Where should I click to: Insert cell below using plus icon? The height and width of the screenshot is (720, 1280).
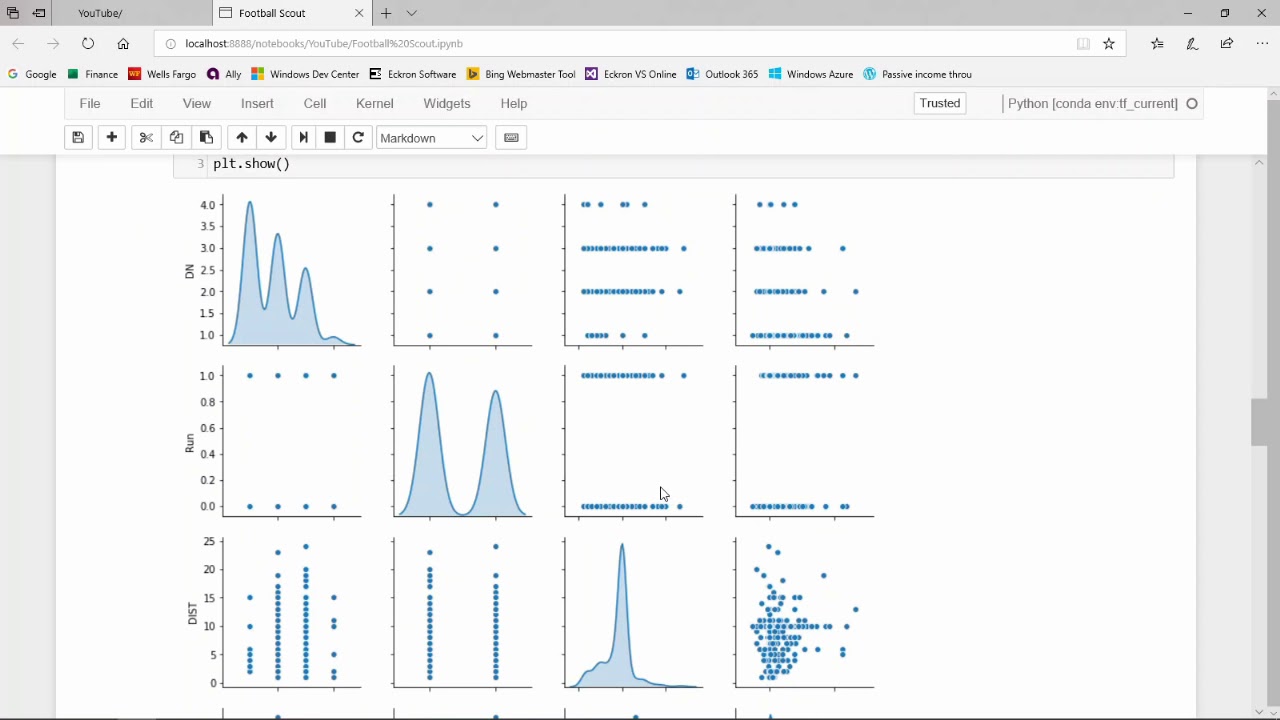tap(112, 138)
